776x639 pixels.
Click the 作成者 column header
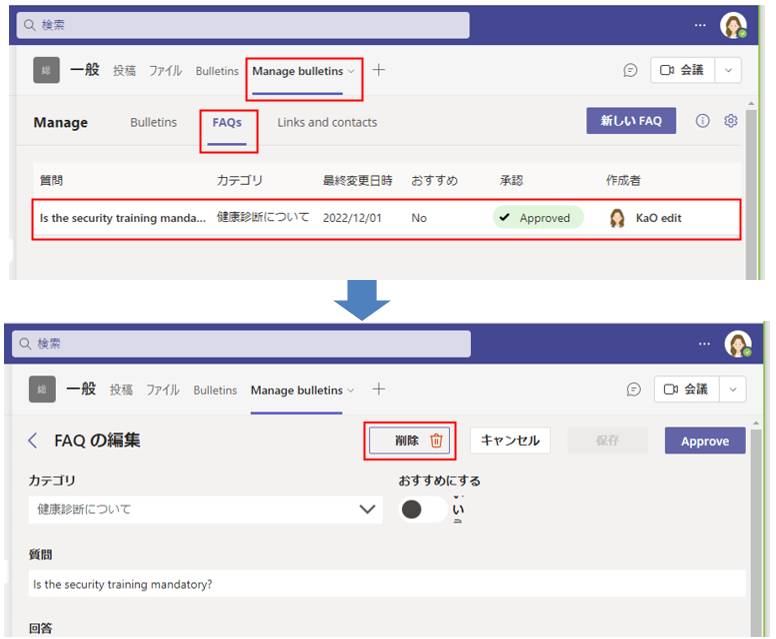(624, 180)
